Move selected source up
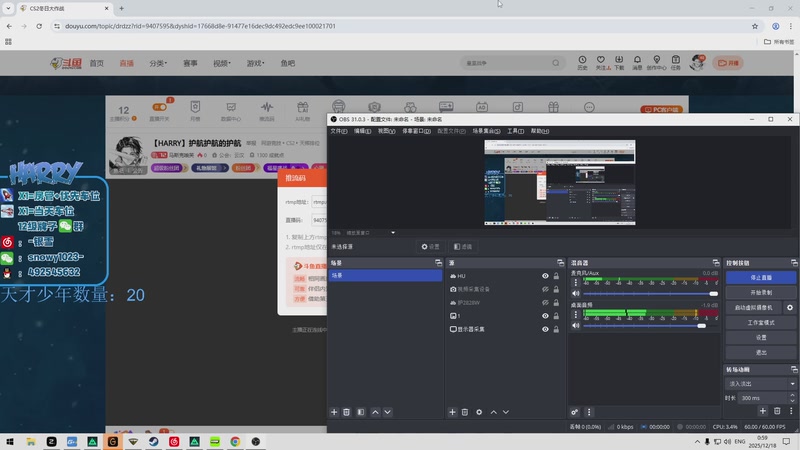Image resolution: width=800 pixels, height=450 pixels. [493, 412]
